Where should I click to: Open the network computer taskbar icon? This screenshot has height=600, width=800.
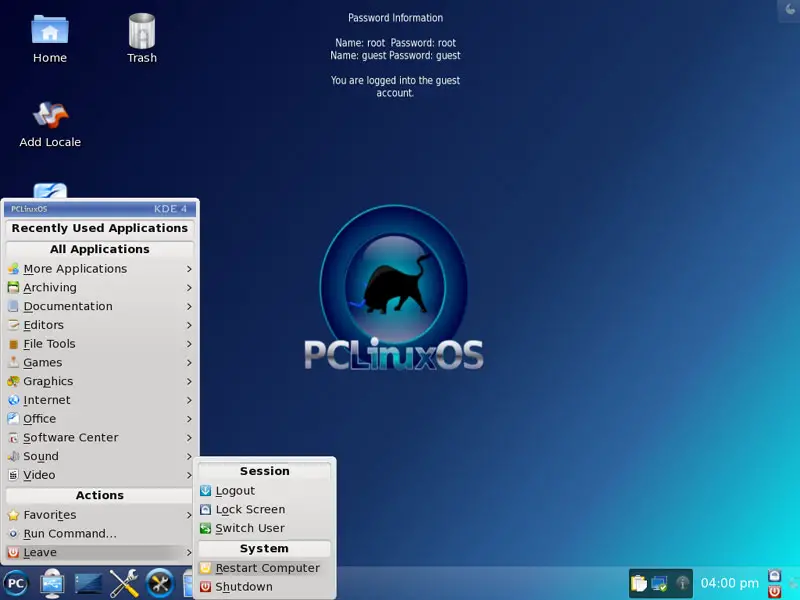[x=52, y=583]
